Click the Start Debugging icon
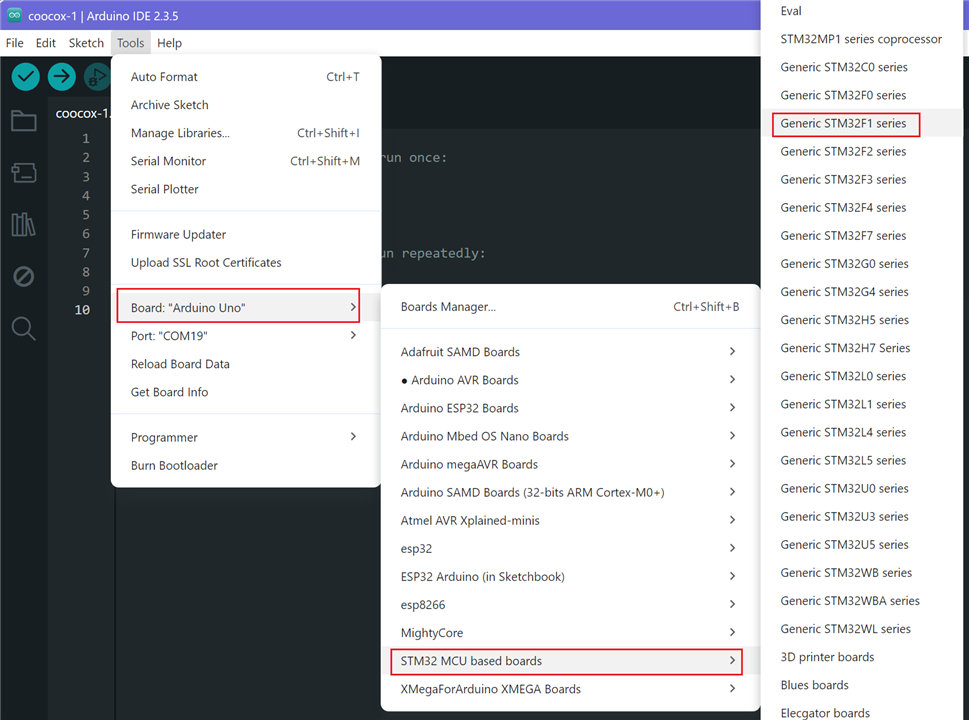 click(97, 77)
